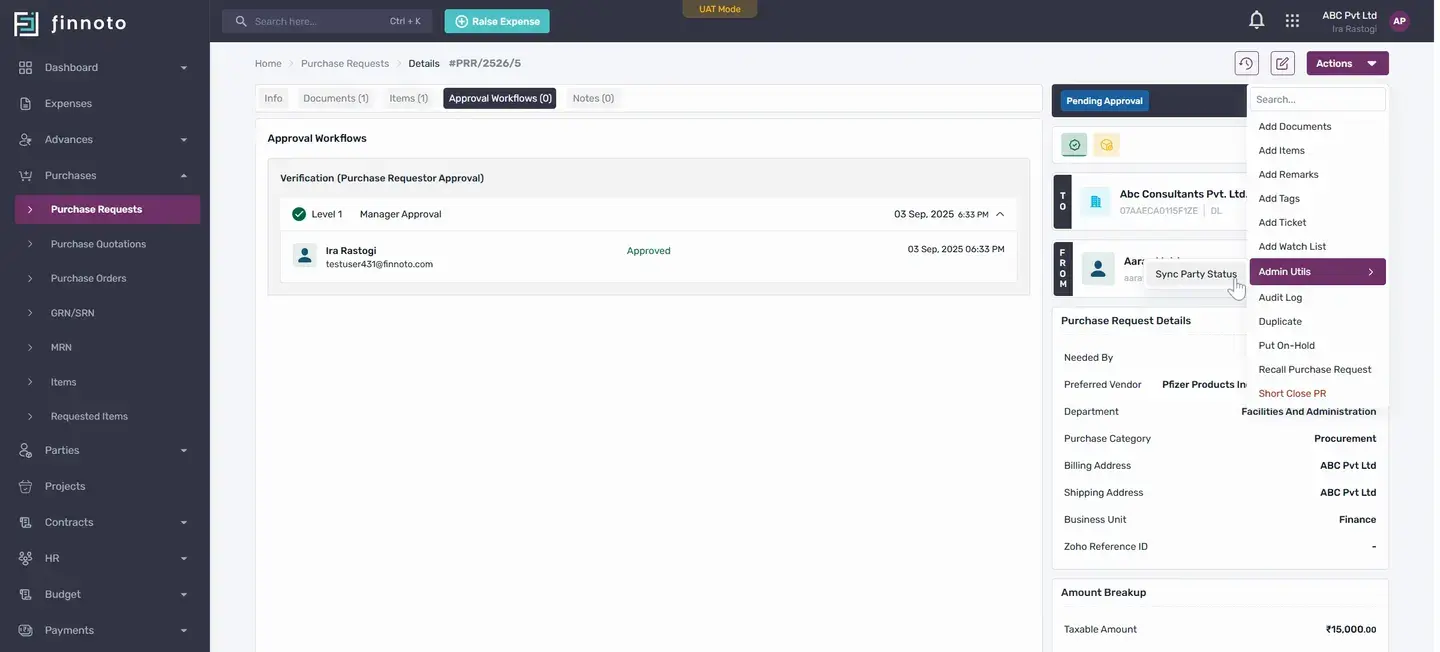Open the Admin Utils submenu

click(1317, 272)
